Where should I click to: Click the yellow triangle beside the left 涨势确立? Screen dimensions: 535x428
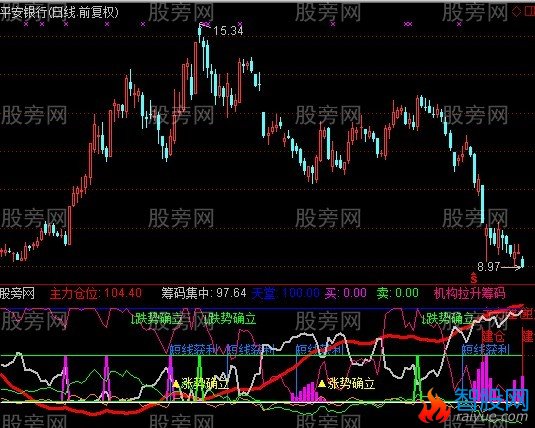tap(176, 384)
